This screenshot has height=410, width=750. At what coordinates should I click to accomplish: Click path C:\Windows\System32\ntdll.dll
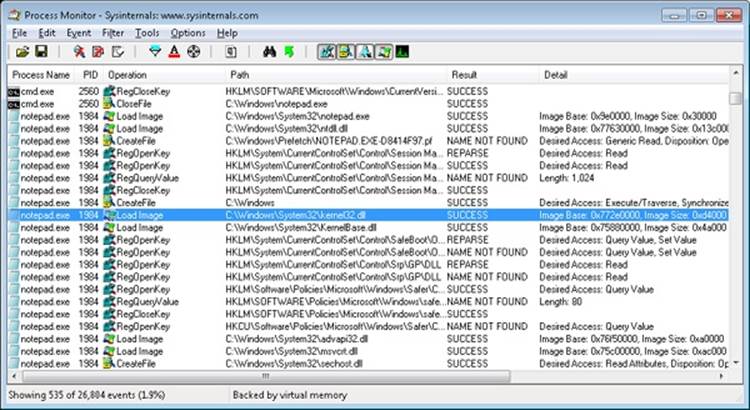point(287,129)
